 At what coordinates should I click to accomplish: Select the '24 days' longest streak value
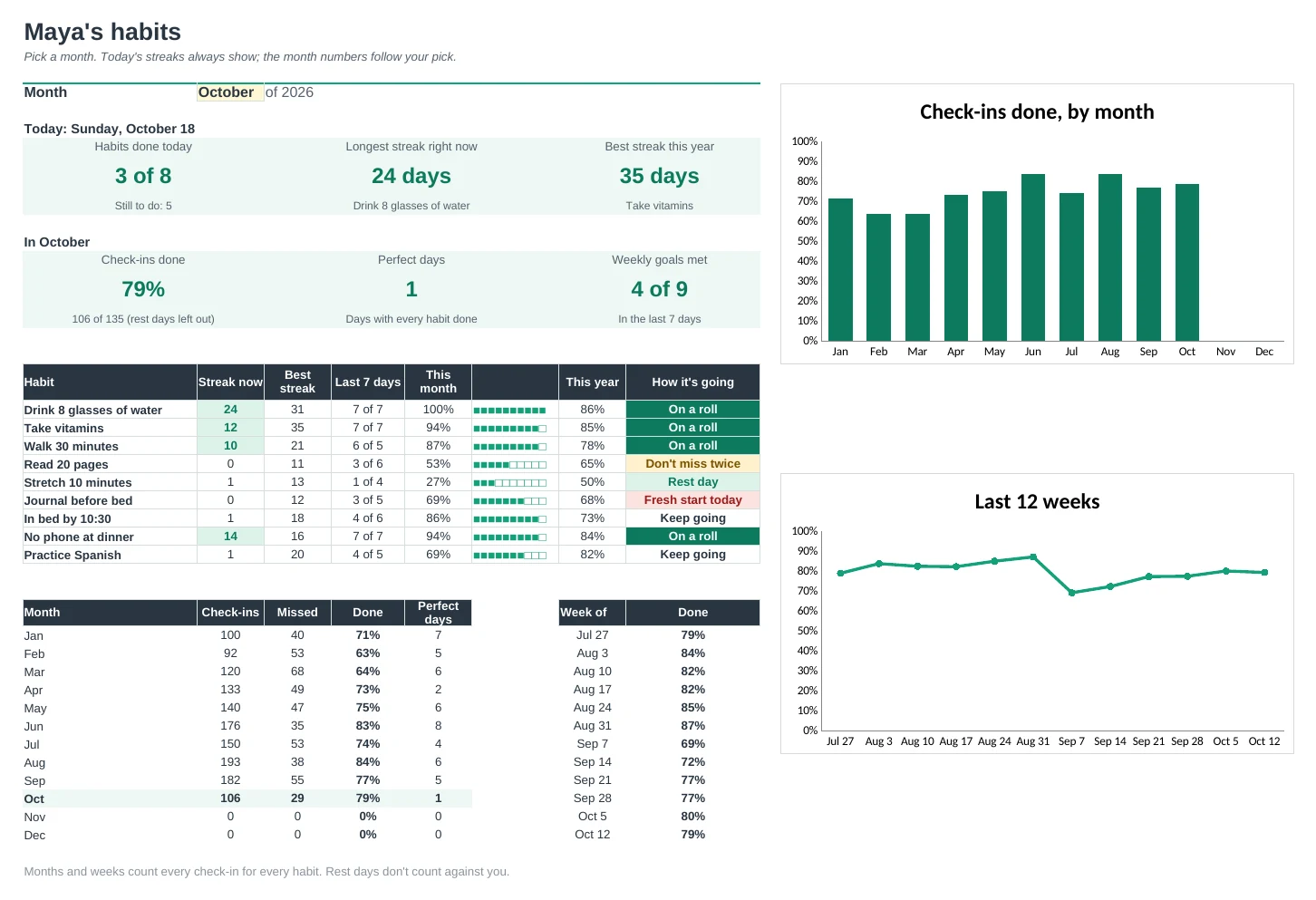point(411,176)
